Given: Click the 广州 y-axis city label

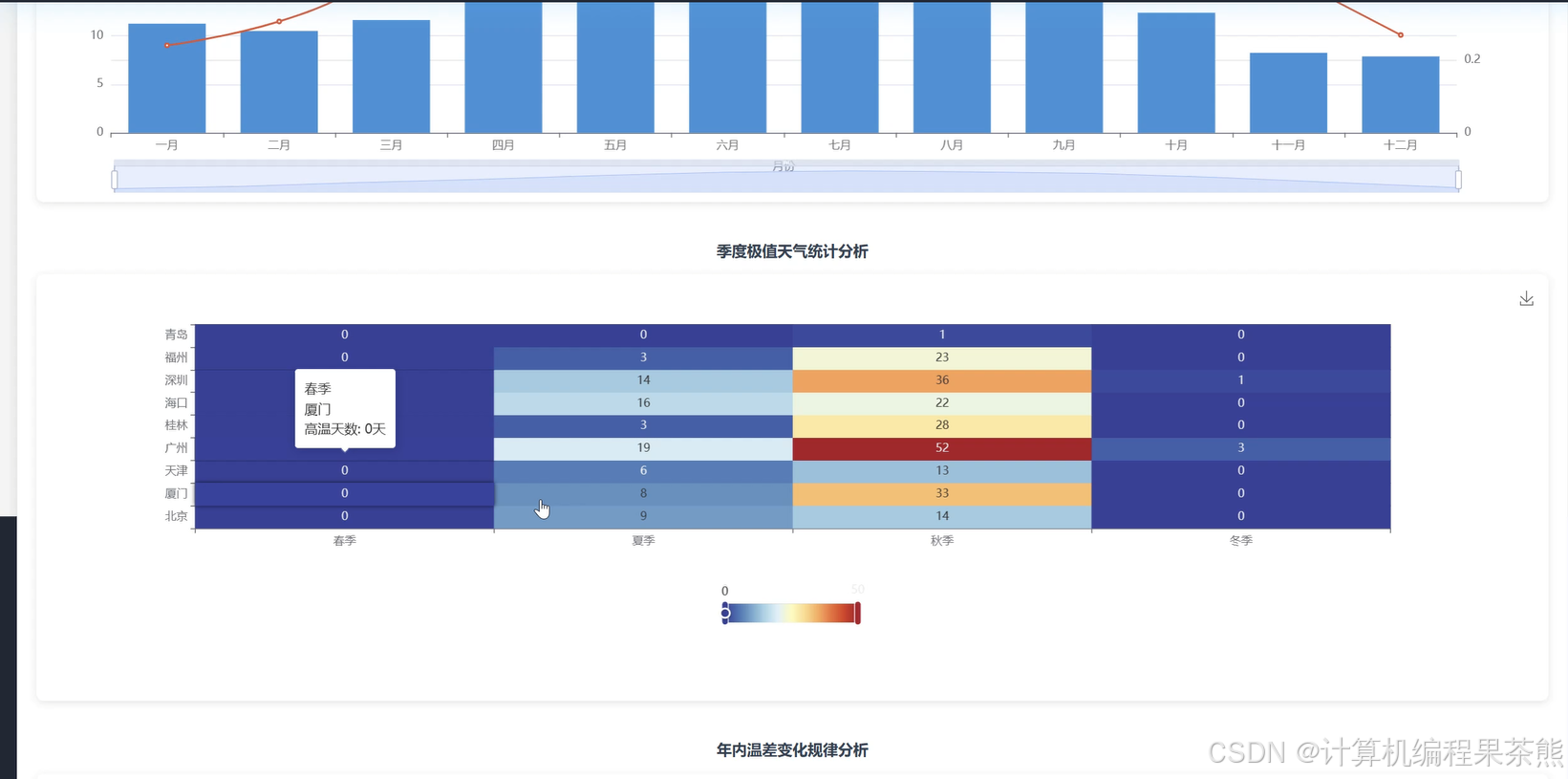Looking at the screenshot, I should click(x=176, y=447).
